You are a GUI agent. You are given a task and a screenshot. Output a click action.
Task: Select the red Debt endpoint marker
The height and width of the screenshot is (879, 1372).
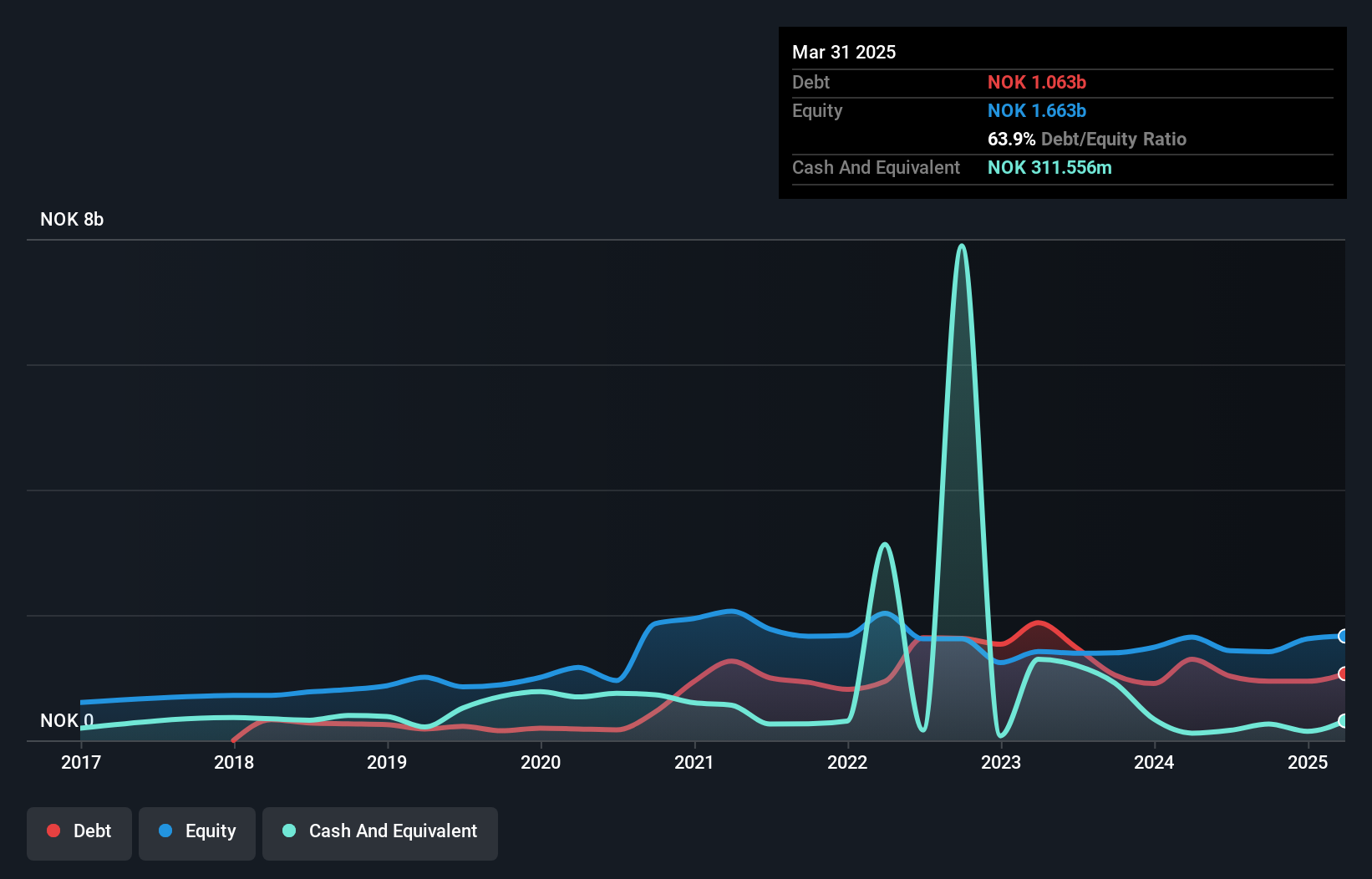1343,673
